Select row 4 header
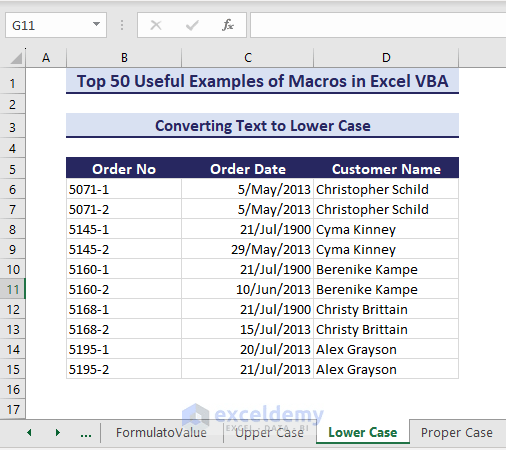Screen dimensions: 506x450 [x=12, y=148]
